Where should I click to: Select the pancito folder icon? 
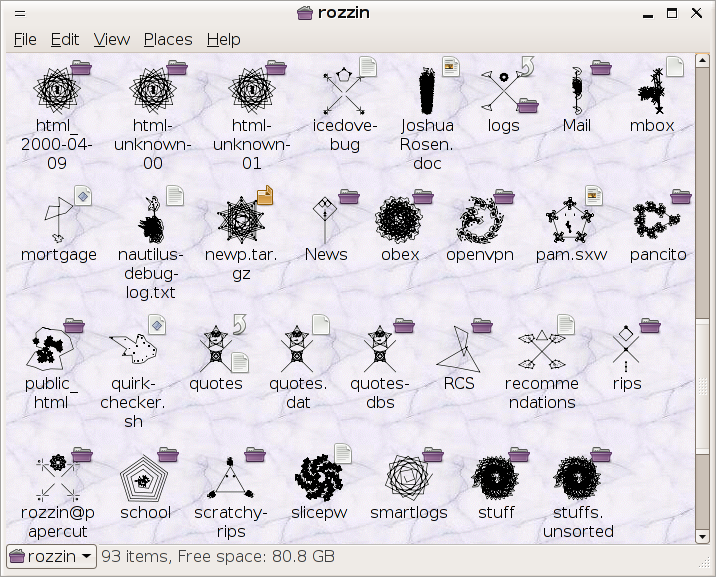[x=656, y=220]
